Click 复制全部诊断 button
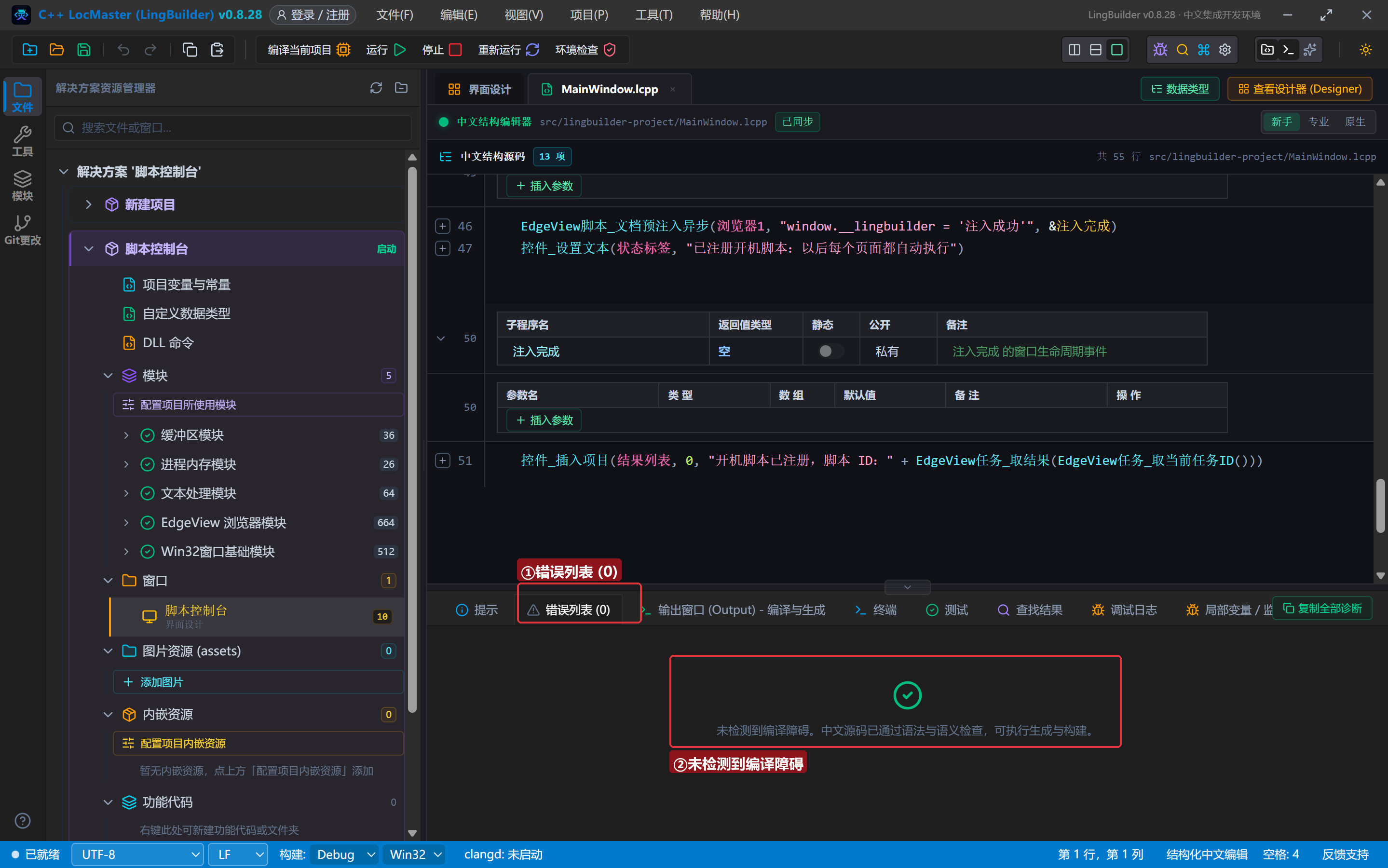Screen dimensions: 1388x868 [x=1322, y=608]
